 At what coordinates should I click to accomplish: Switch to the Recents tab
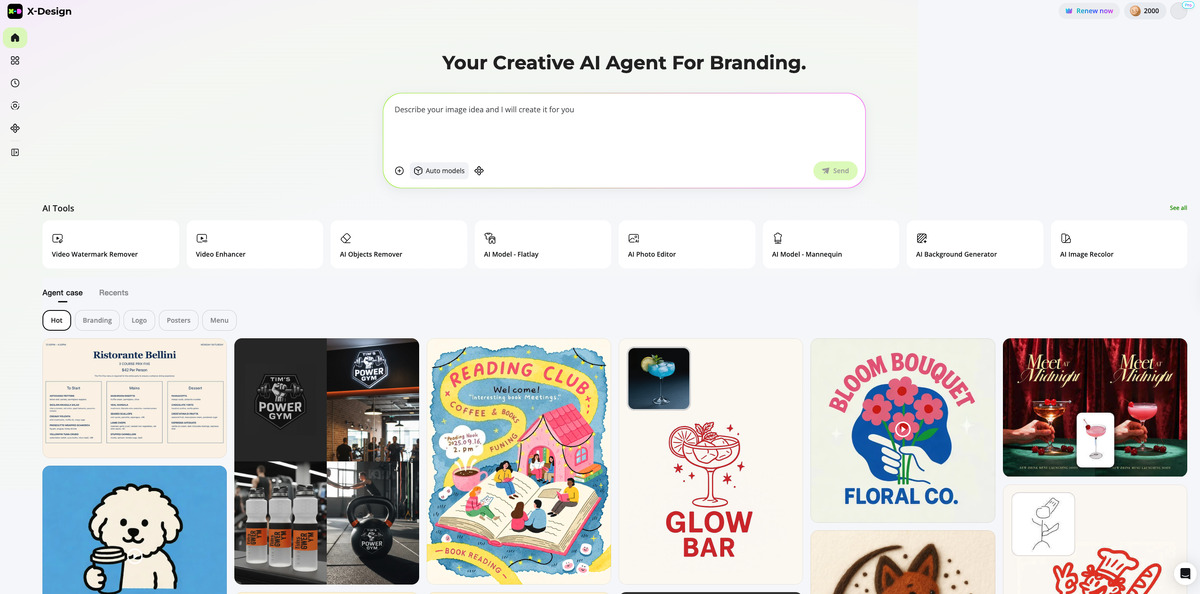(113, 293)
